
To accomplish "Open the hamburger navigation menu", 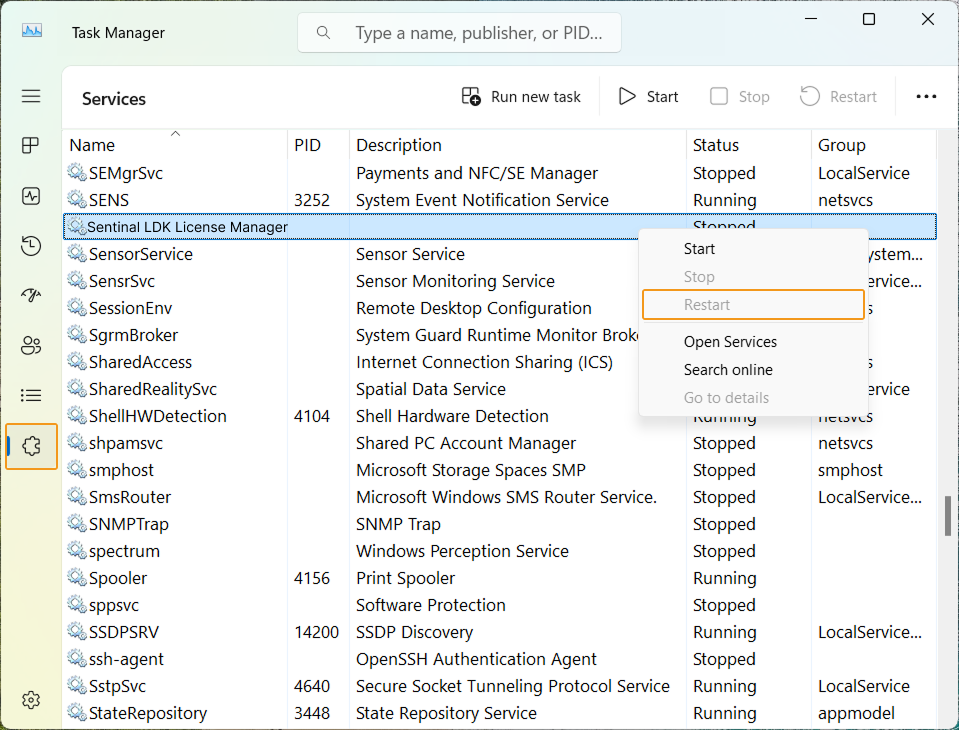I will pyautogui.click(x=31, y=97).
